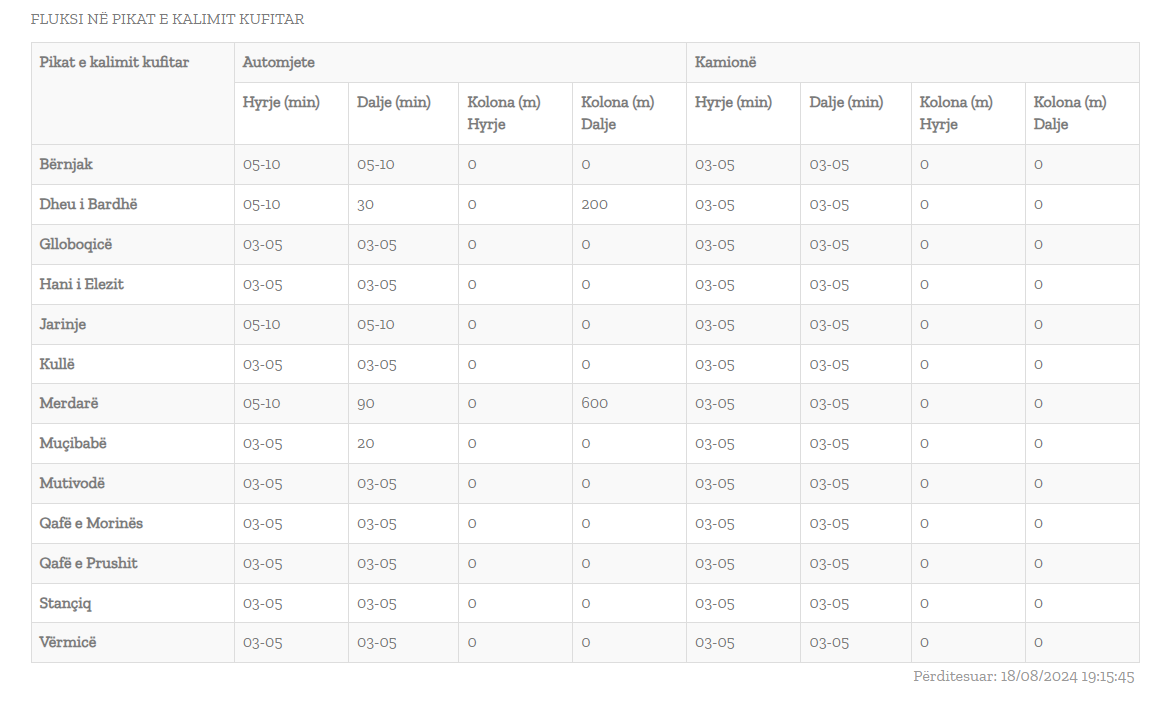
Task: Select the Qafë e Morinës row label
Action: pos(91,523)
